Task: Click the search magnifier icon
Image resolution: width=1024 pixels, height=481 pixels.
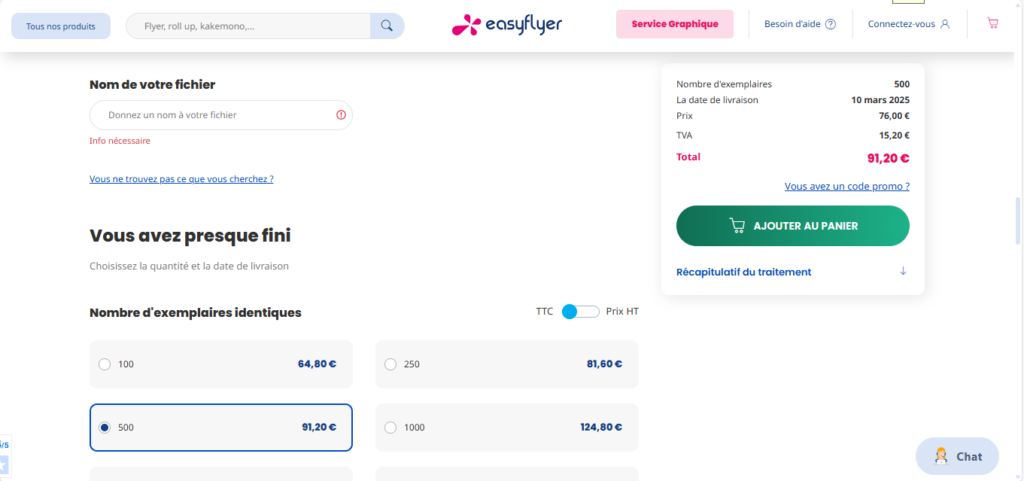Action: point(387,26)
